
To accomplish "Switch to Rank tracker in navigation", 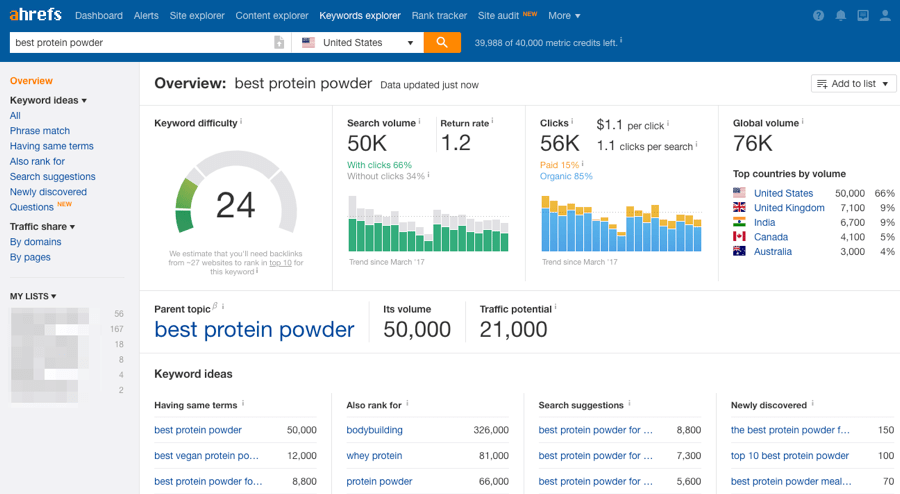I will [439, 16].
